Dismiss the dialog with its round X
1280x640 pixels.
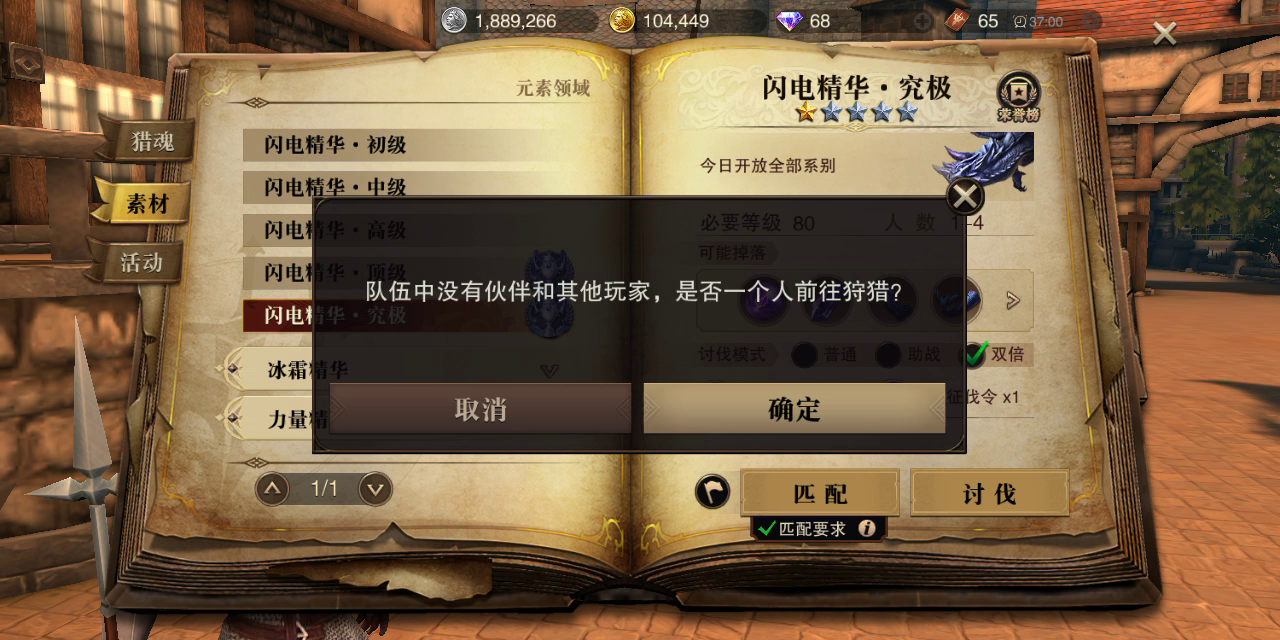965,196
